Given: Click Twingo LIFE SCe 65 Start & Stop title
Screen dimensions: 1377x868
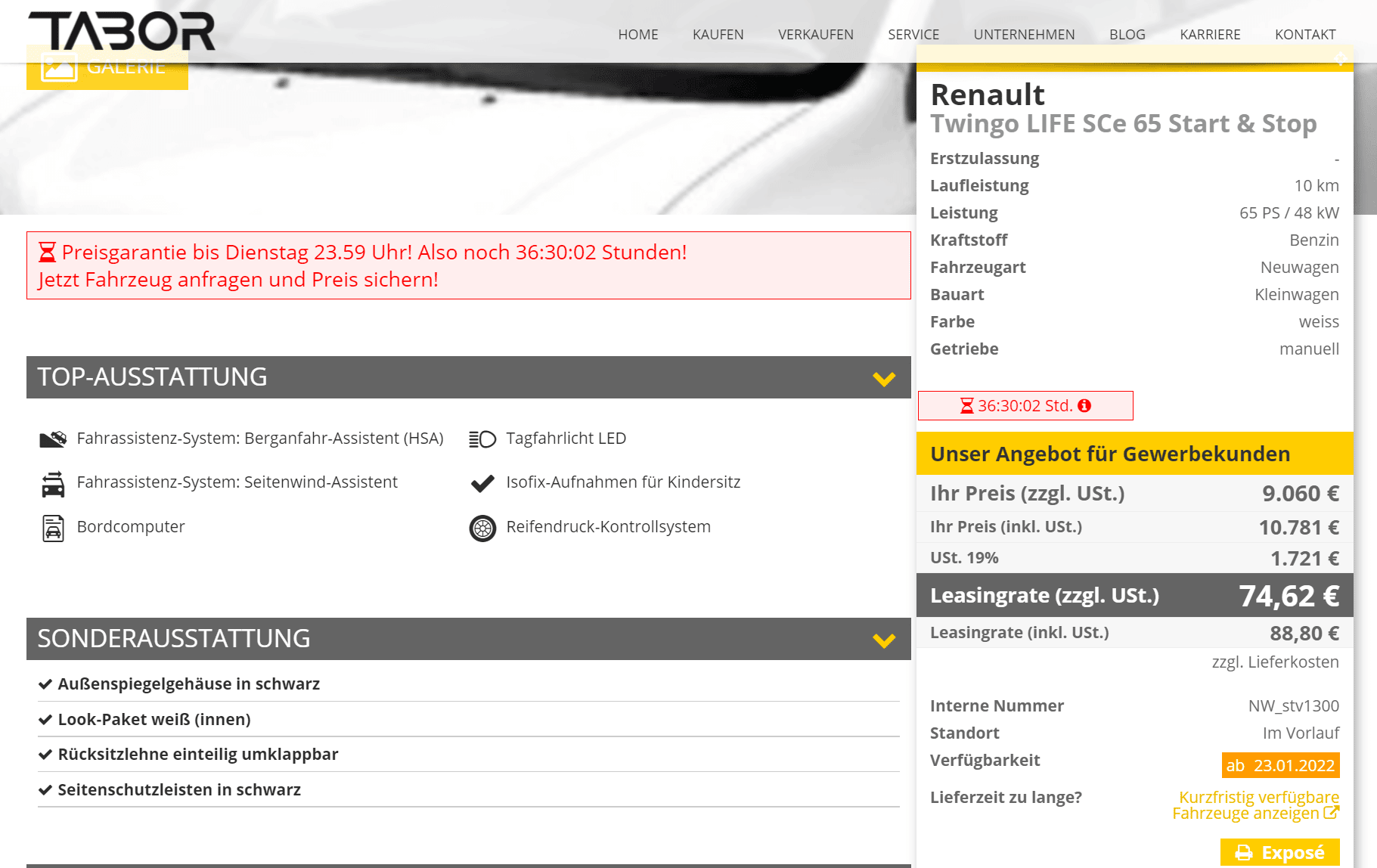Looking at the screenshot, I should coord(1124,124).
